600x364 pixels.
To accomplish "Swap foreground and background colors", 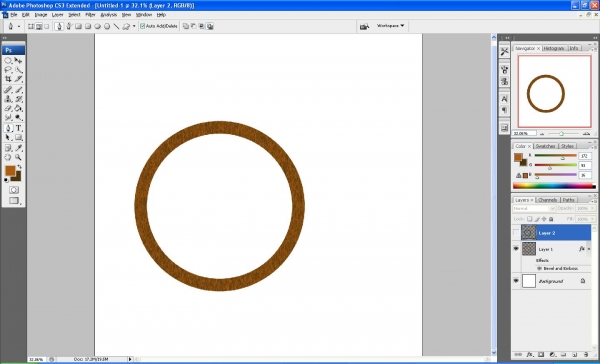I will tap(20, 166).
